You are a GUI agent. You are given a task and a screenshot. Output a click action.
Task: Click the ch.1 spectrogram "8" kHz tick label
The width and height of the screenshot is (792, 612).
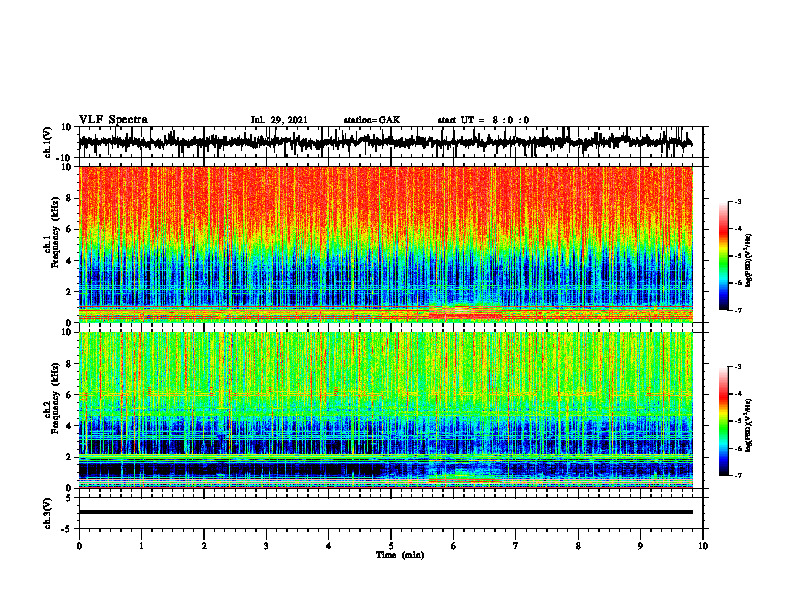(70, 198)
